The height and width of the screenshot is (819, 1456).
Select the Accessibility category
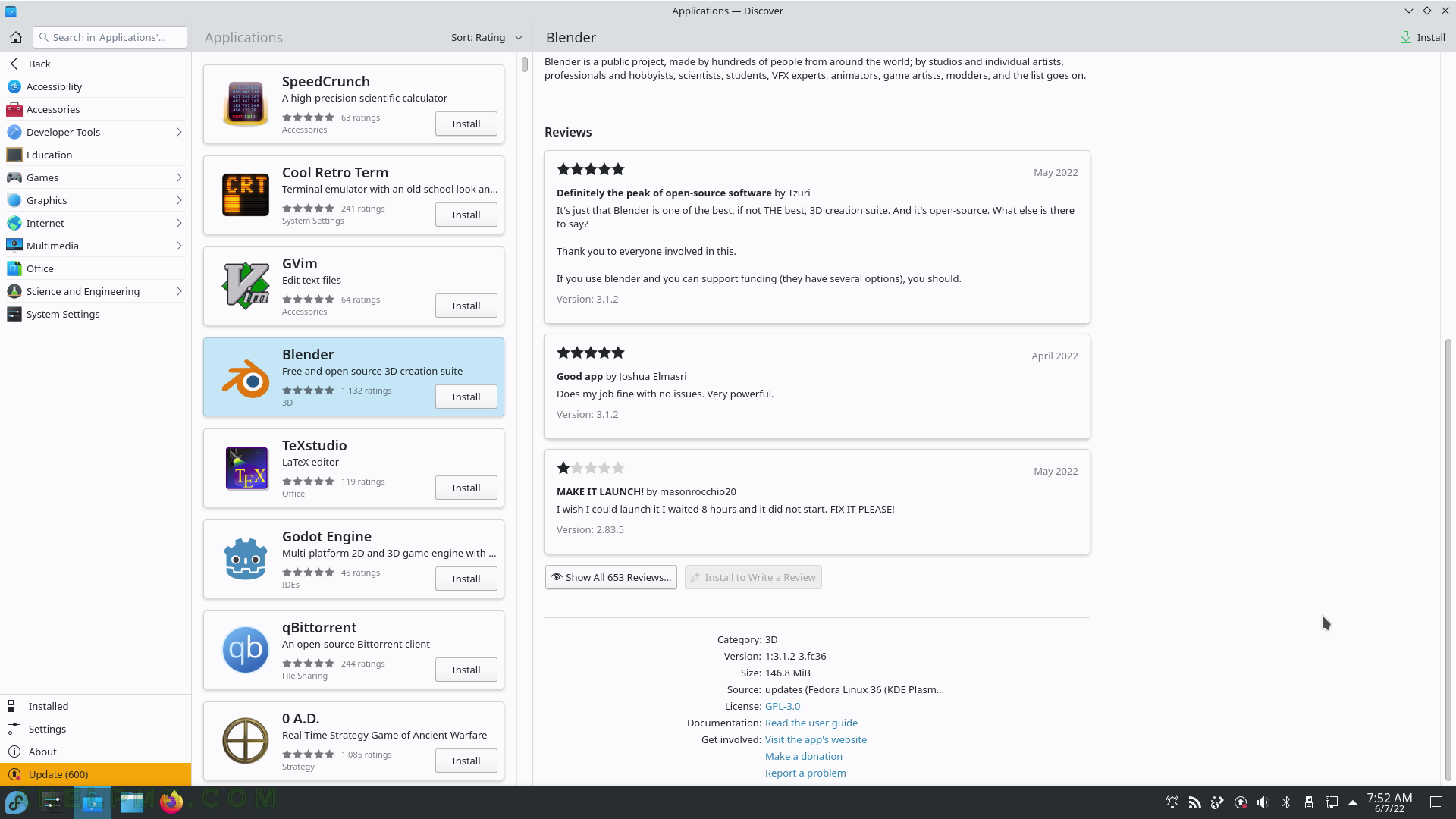96,86
